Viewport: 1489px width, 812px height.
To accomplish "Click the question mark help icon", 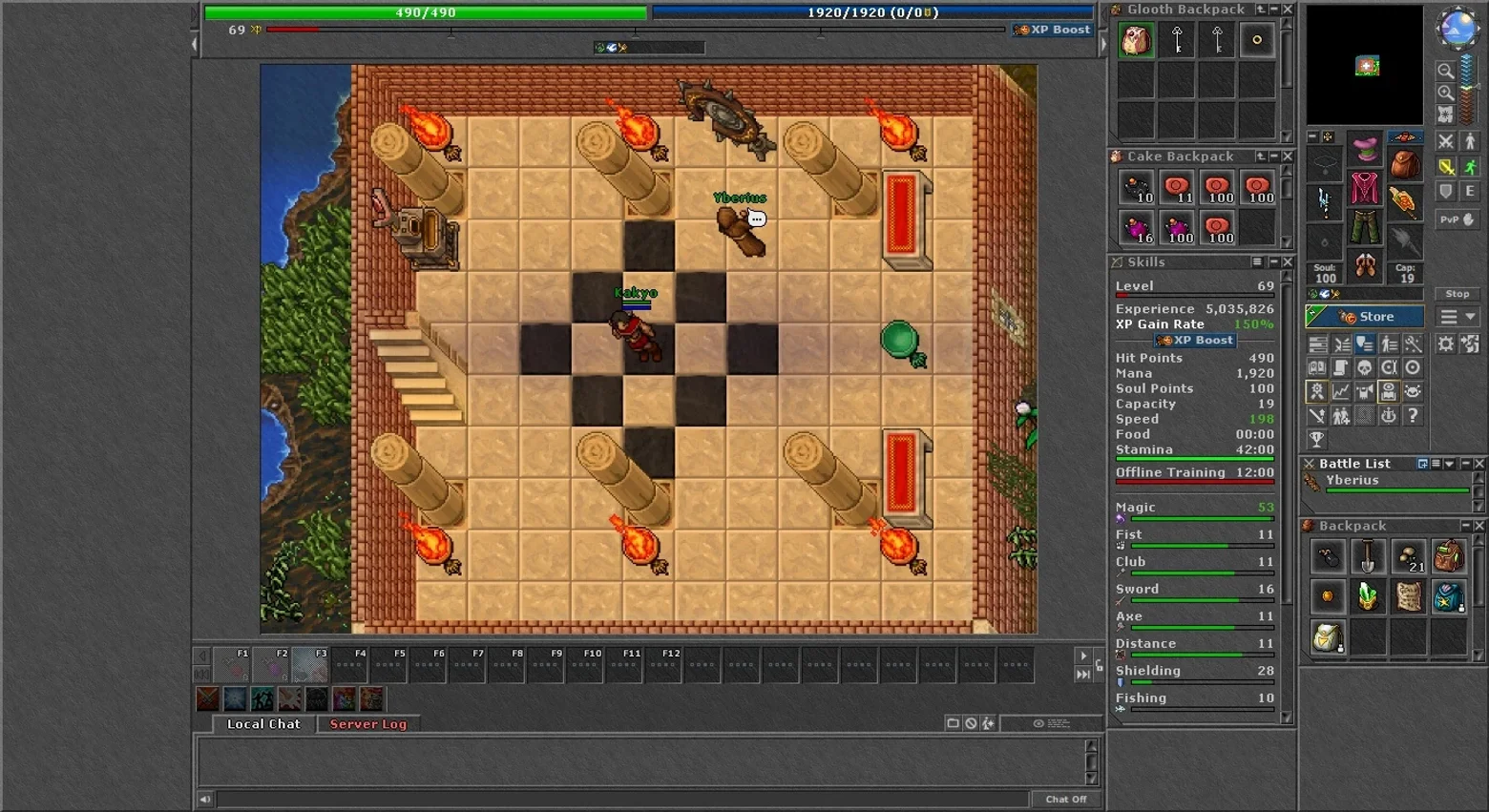I will (1413, 415).
